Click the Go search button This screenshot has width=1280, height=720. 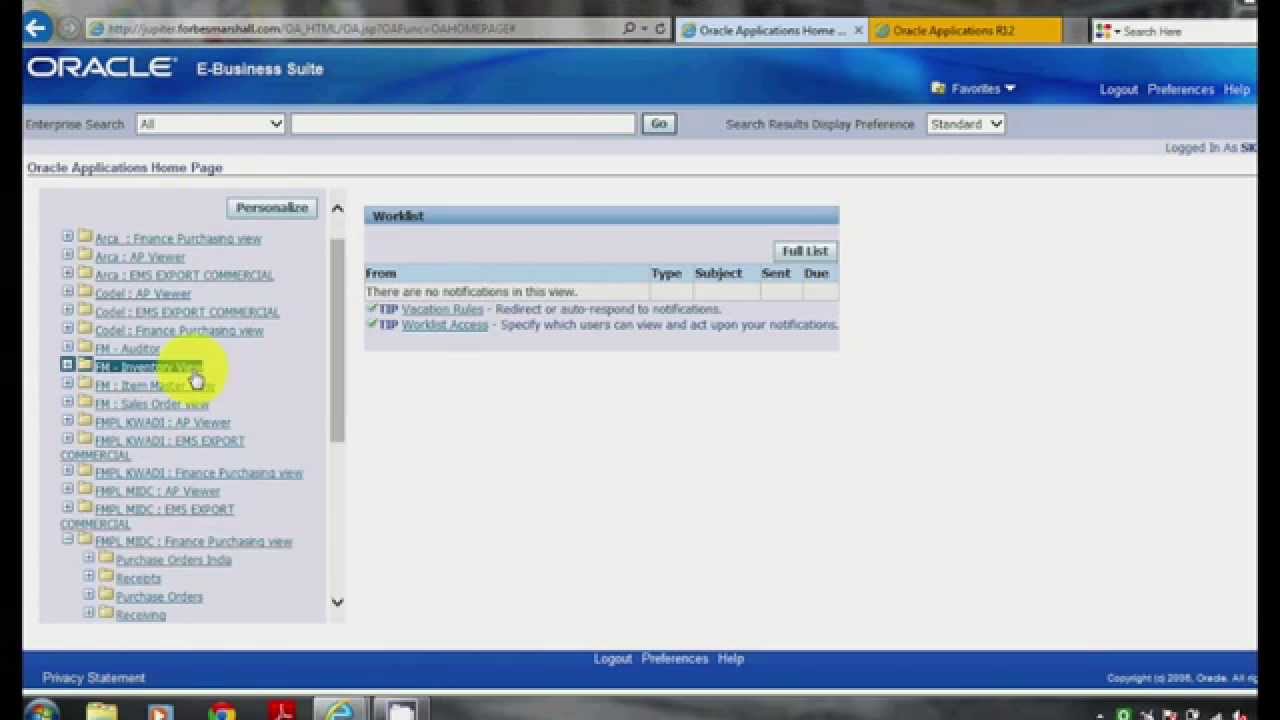[659, 124]
